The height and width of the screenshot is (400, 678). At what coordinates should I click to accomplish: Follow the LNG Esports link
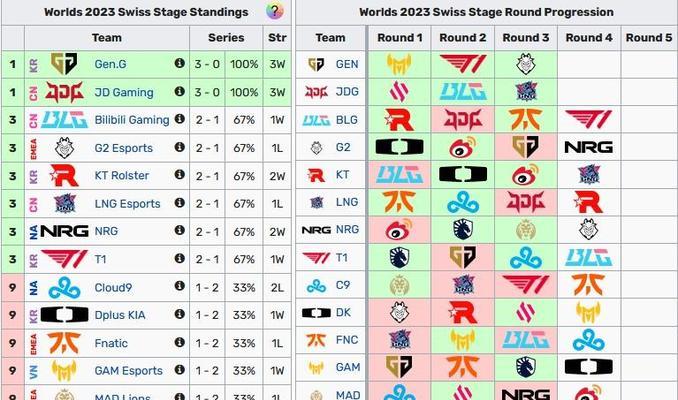coord(128,204)
